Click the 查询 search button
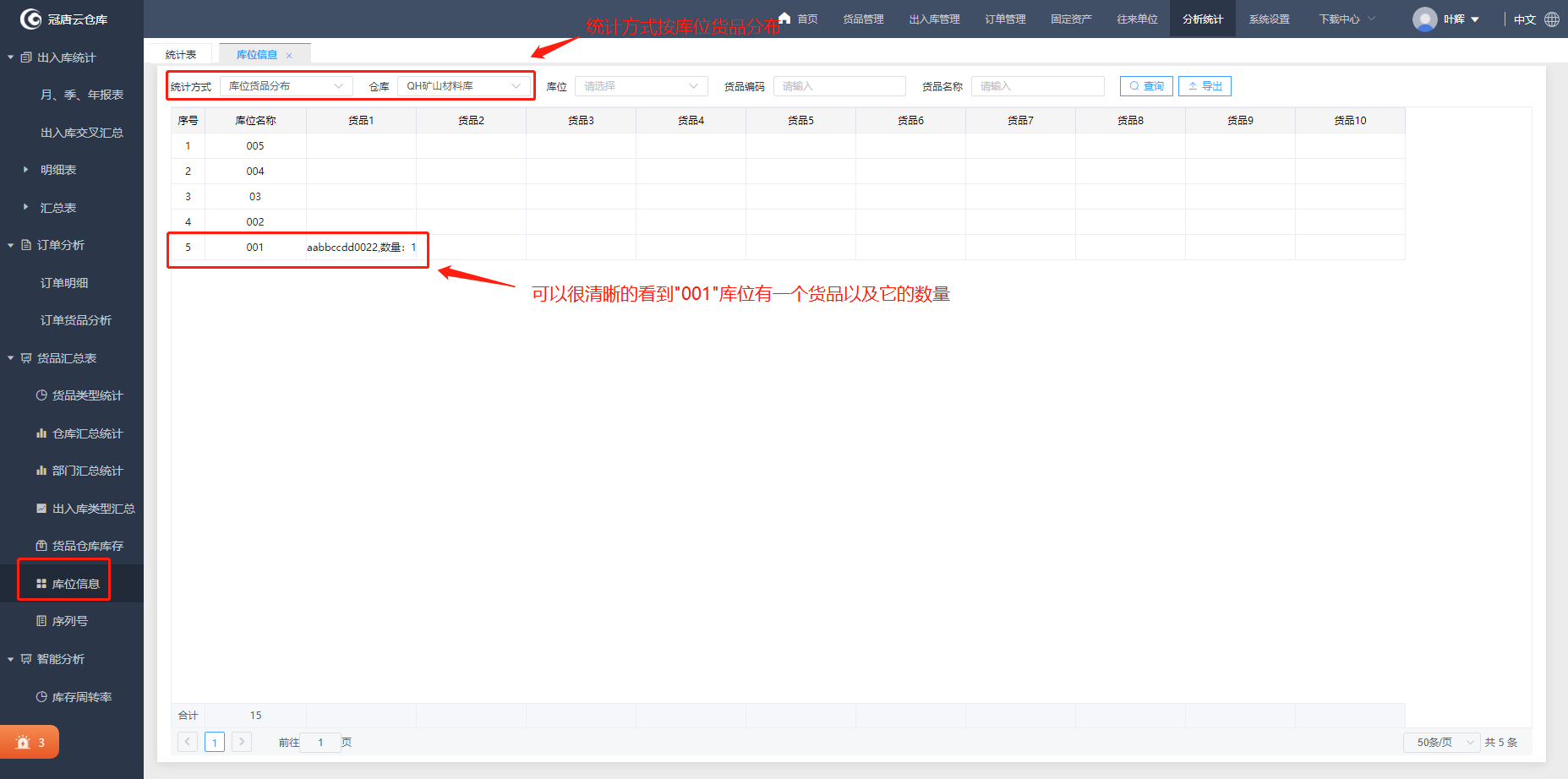This screenshot has width=1568, height=779. [1146, 86]
